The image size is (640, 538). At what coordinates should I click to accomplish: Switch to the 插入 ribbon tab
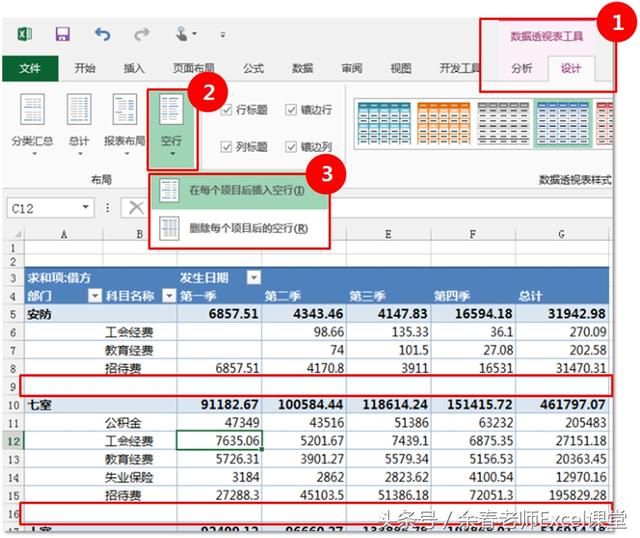click(x=134, y=68)
